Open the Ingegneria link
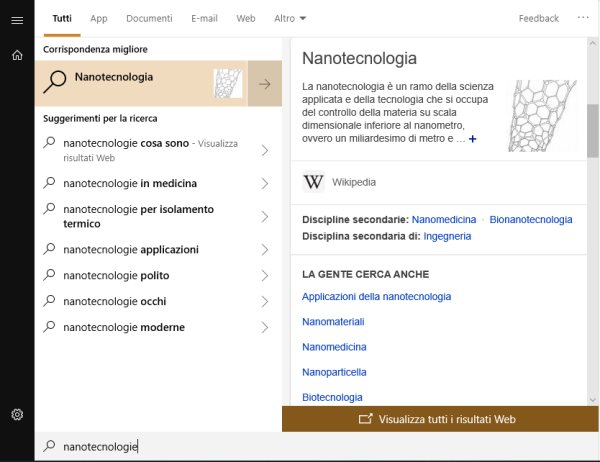 click(x=447, y=236)
